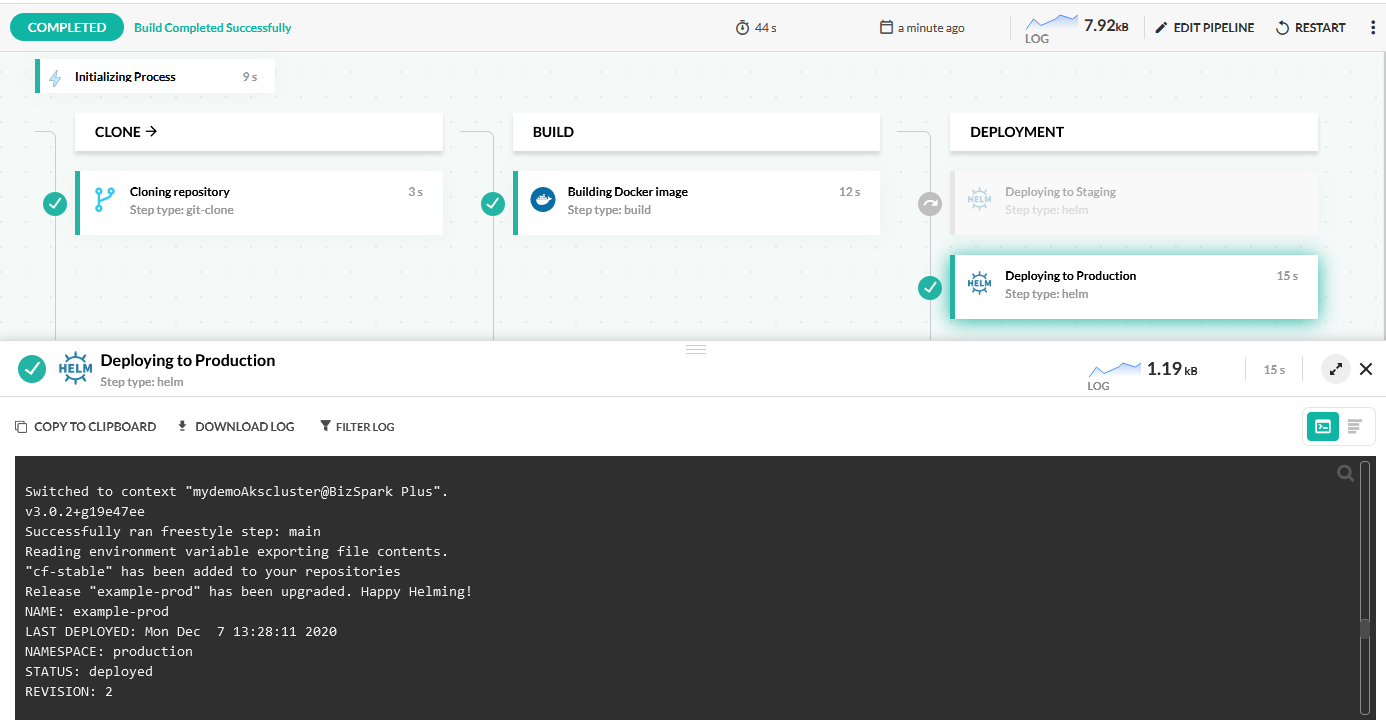Click the git branch icon on Cloning repository
Image resolution: width=1386 pixels, height=724 pixels.
coord(104,201)
